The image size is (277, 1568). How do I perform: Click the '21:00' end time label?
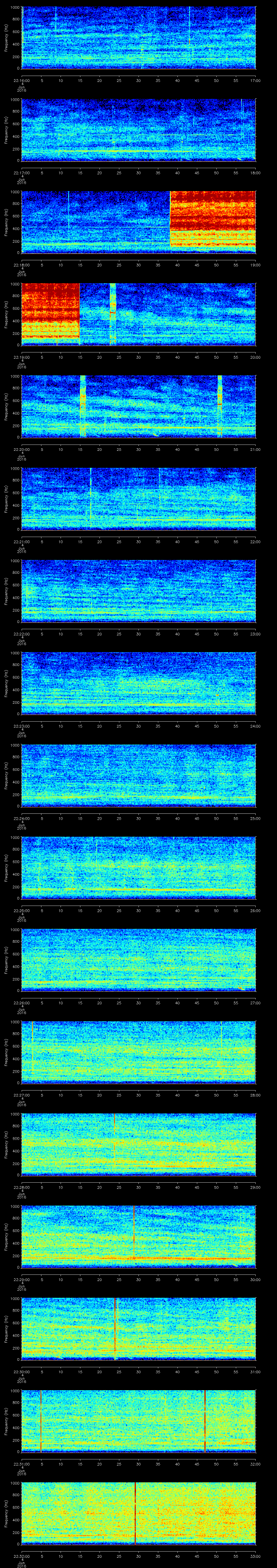click(255, 449)
